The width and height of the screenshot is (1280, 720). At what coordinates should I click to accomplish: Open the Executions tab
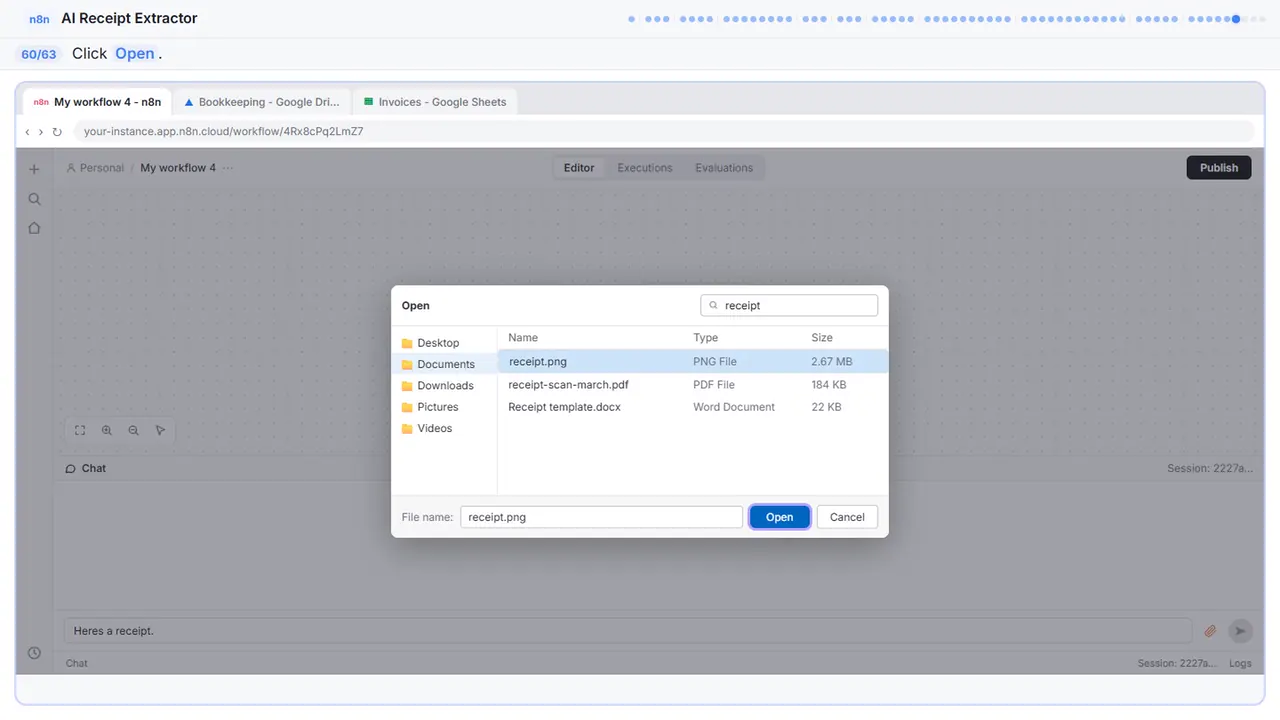[645, 168]
